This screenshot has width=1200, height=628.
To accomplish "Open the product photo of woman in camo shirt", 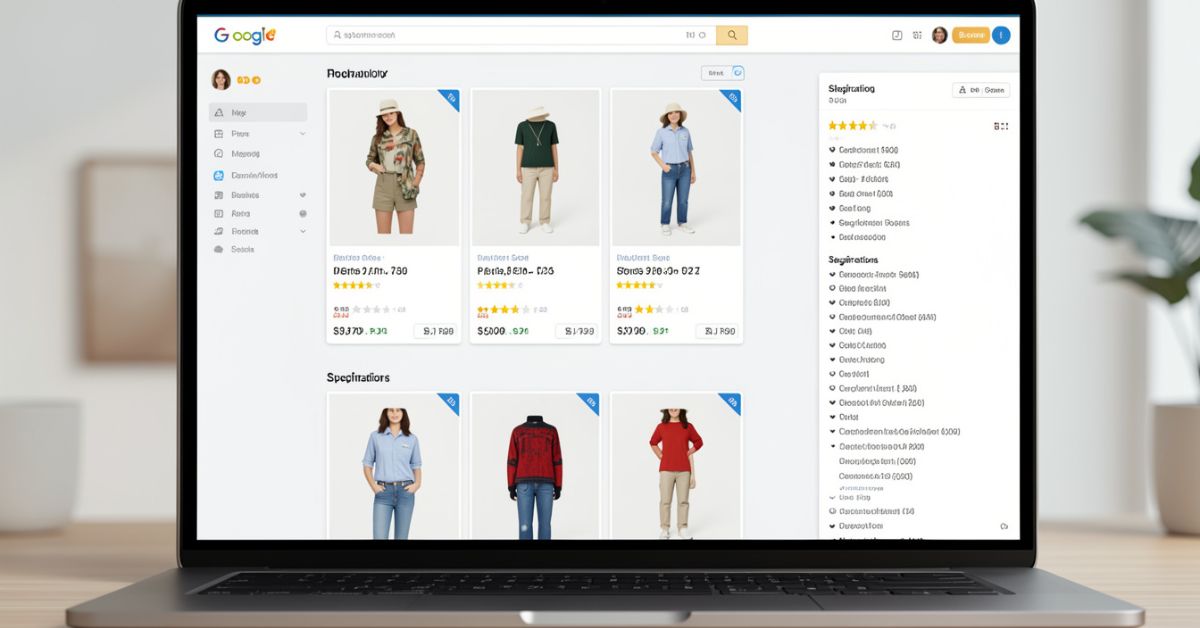I will [x=393, y=167].
